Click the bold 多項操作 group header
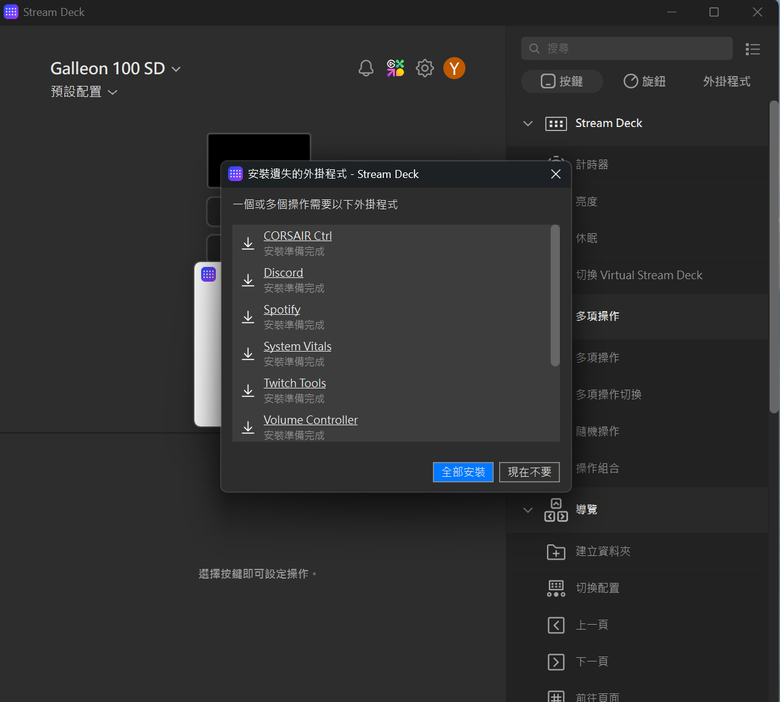 [597, 316]
